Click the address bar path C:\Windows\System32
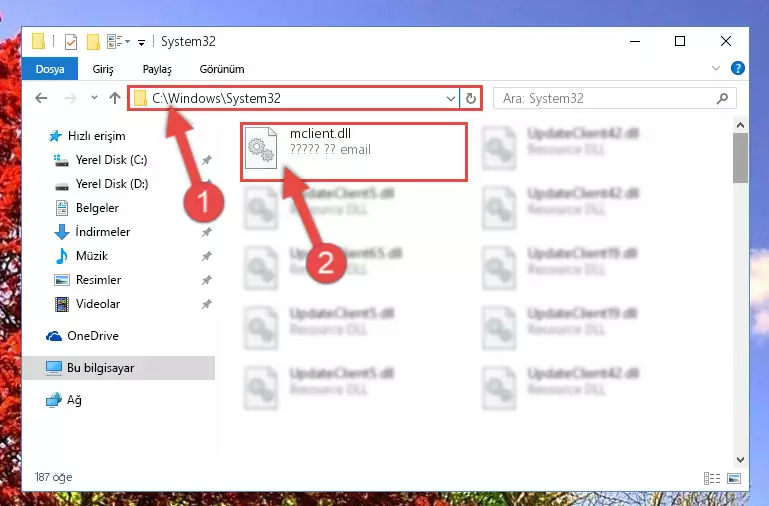 (x=216, y=98)
